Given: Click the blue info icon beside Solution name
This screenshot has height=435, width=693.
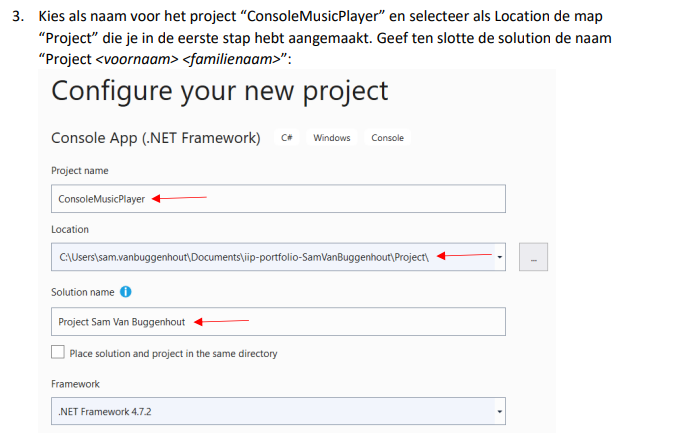Looking at the screenshot, I should coord(126,292).
